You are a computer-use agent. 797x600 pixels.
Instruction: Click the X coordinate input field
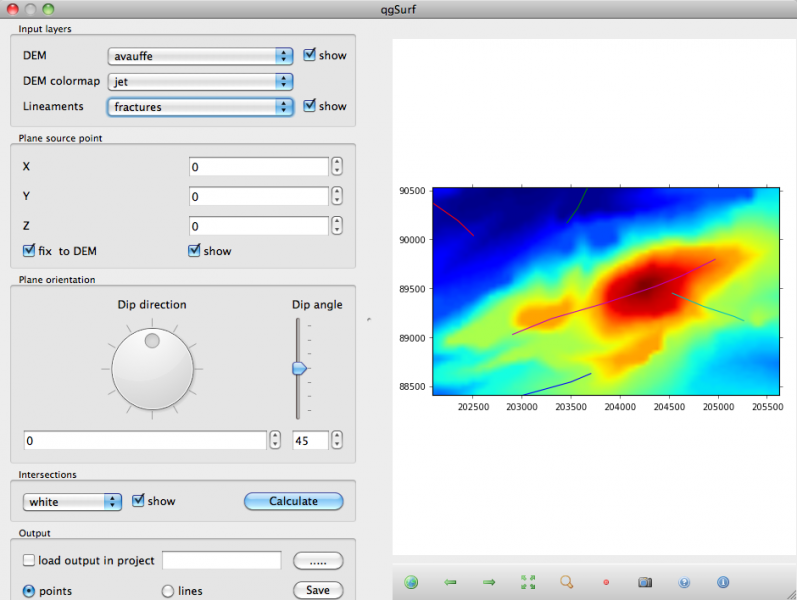(259, 167)
